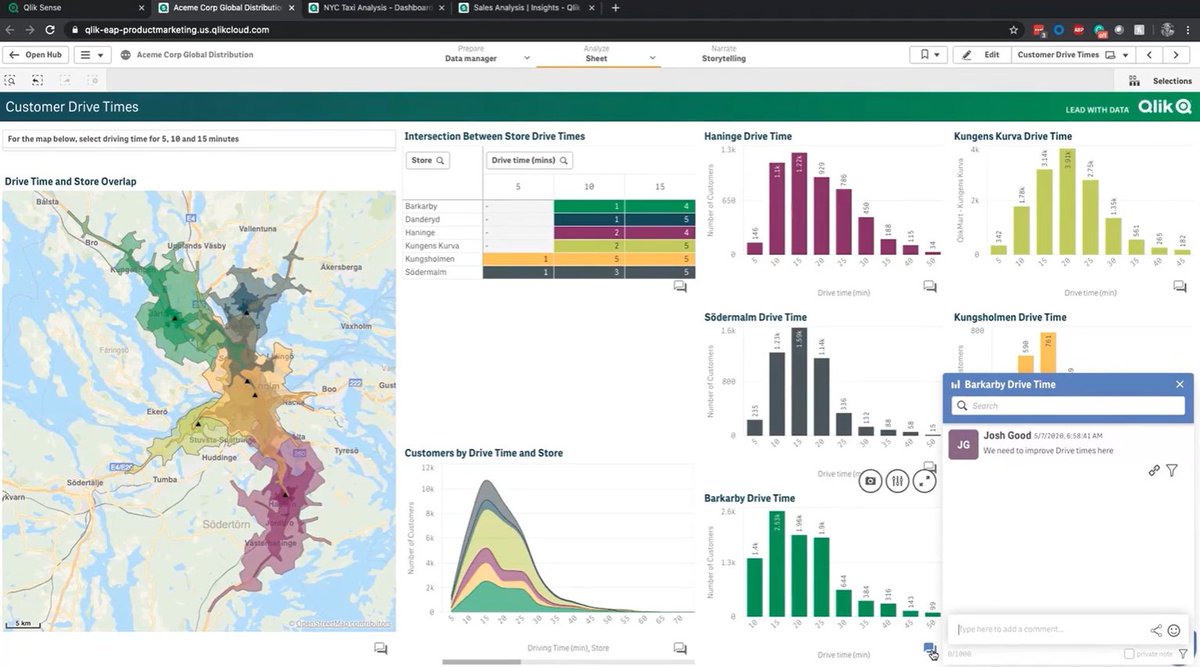Click the 2.51k bar in Barkarby chart
The height and width of the screenshot is (667, 1200).
coord(777,564)
